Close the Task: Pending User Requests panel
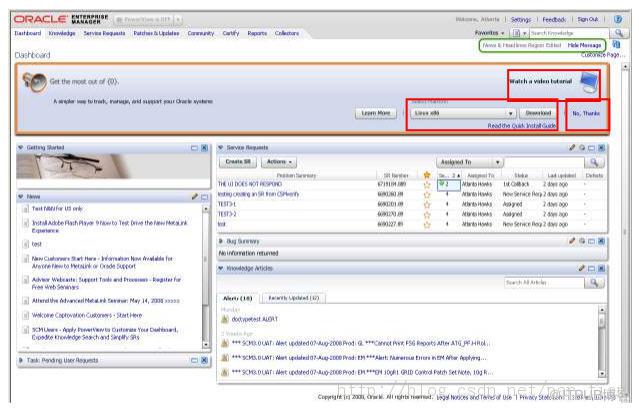639x410 pixels. (204, 360)
